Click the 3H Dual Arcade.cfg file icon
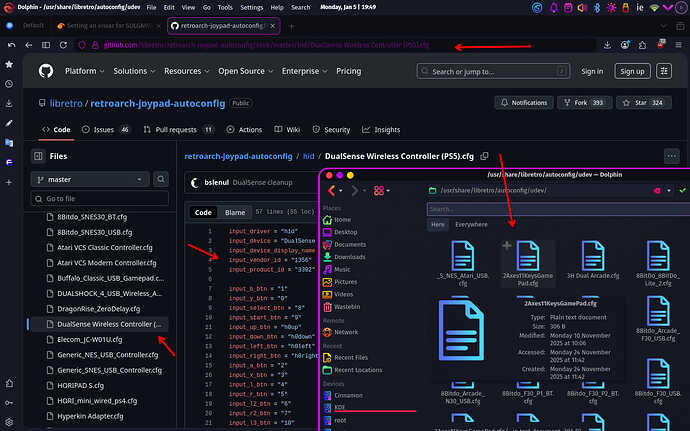The height and width of the screenshot is (431, 690). [x=591, y=254]
